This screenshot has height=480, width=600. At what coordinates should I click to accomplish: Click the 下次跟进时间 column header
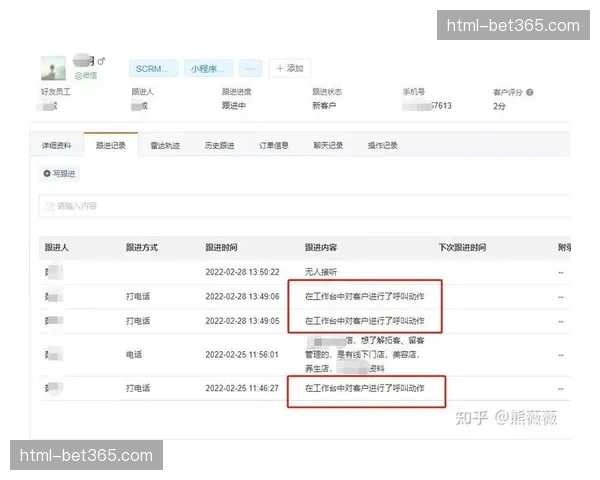[462, 248]
